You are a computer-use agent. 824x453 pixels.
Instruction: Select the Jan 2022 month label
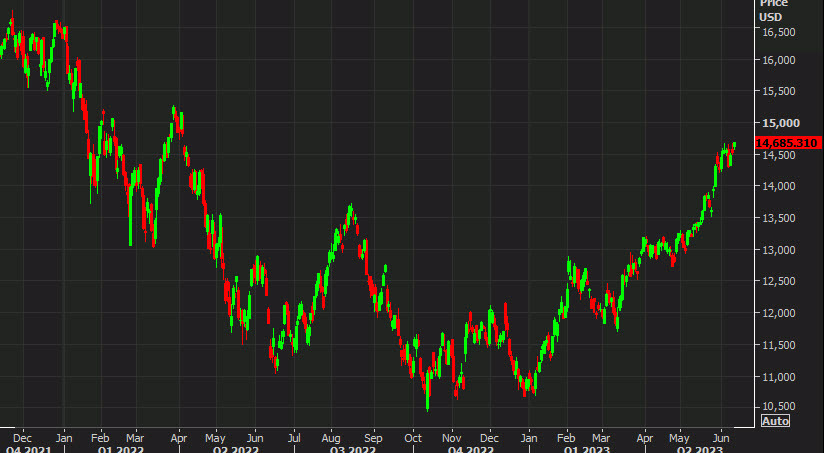tap(64, 438)
